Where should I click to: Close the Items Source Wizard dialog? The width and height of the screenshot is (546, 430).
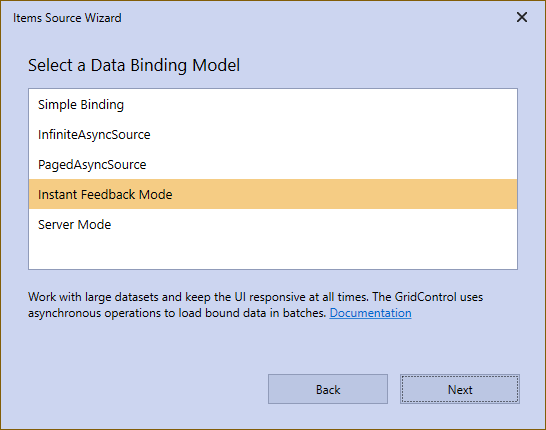pyautogui.click(x=522, y=17)
